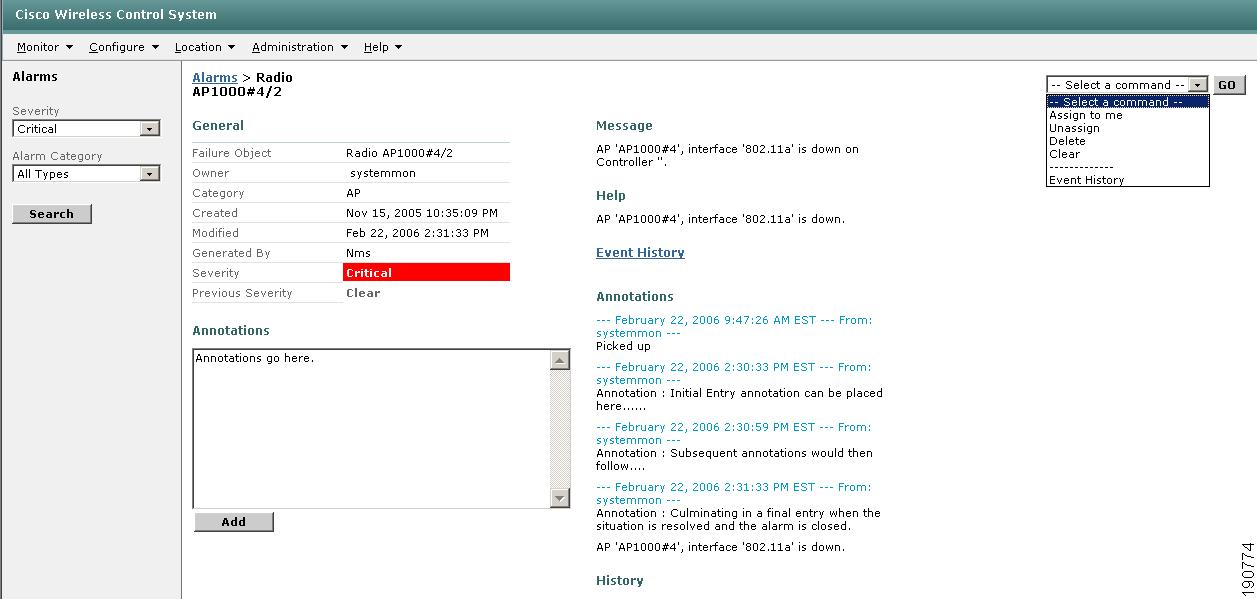Click the Initial Entry annotation text
The height and width of the screenshot is (599, 1257).
pos(739,400)
